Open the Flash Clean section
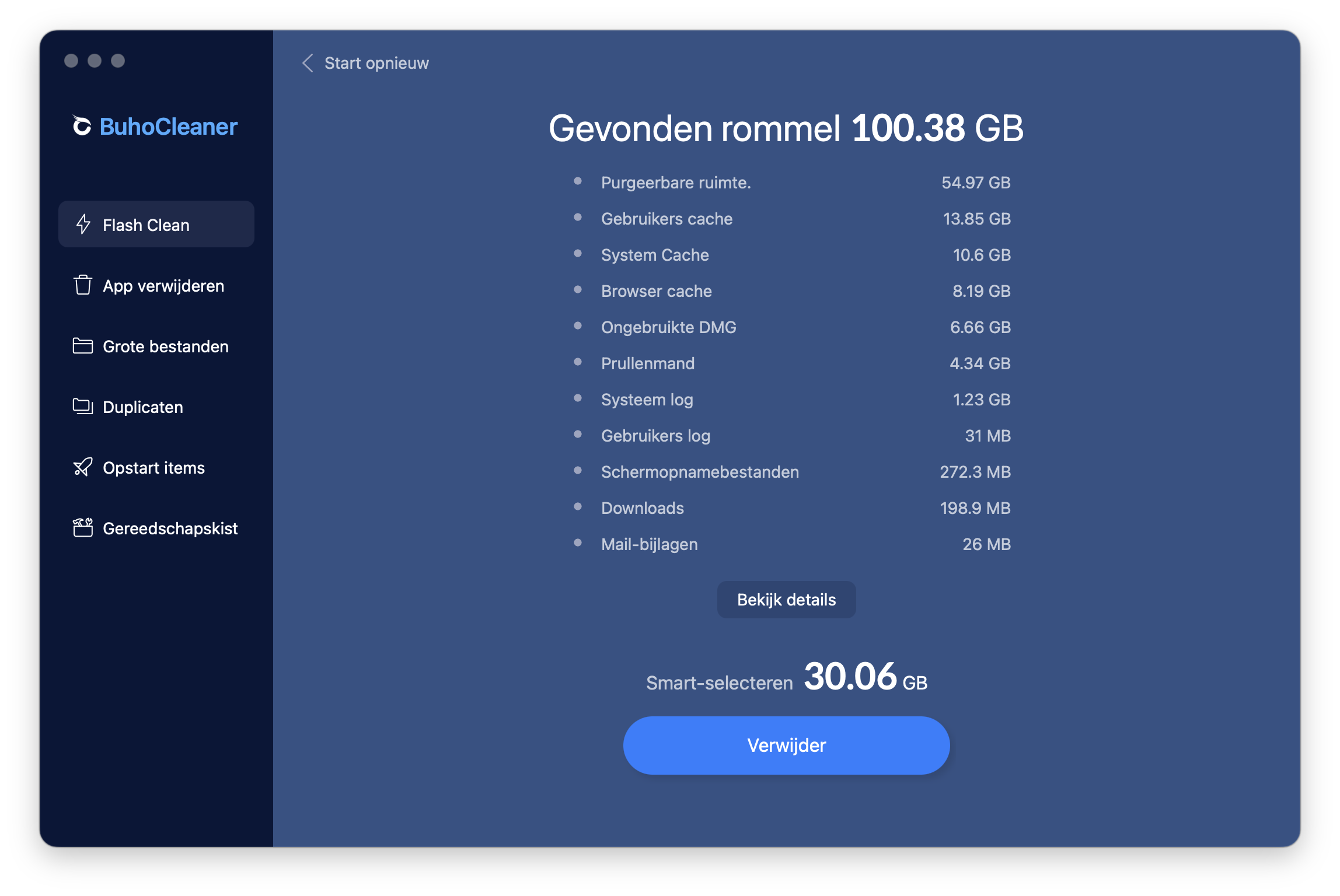This screenshot has width=1340, height=896. (156, 225)
